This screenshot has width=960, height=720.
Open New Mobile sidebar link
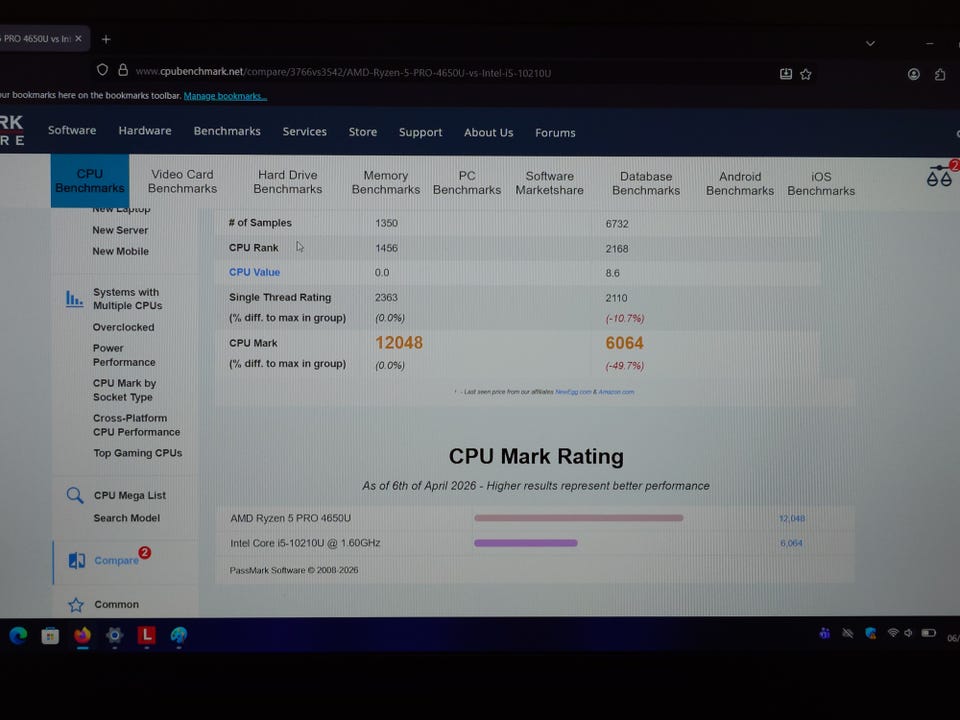point(121,251)
